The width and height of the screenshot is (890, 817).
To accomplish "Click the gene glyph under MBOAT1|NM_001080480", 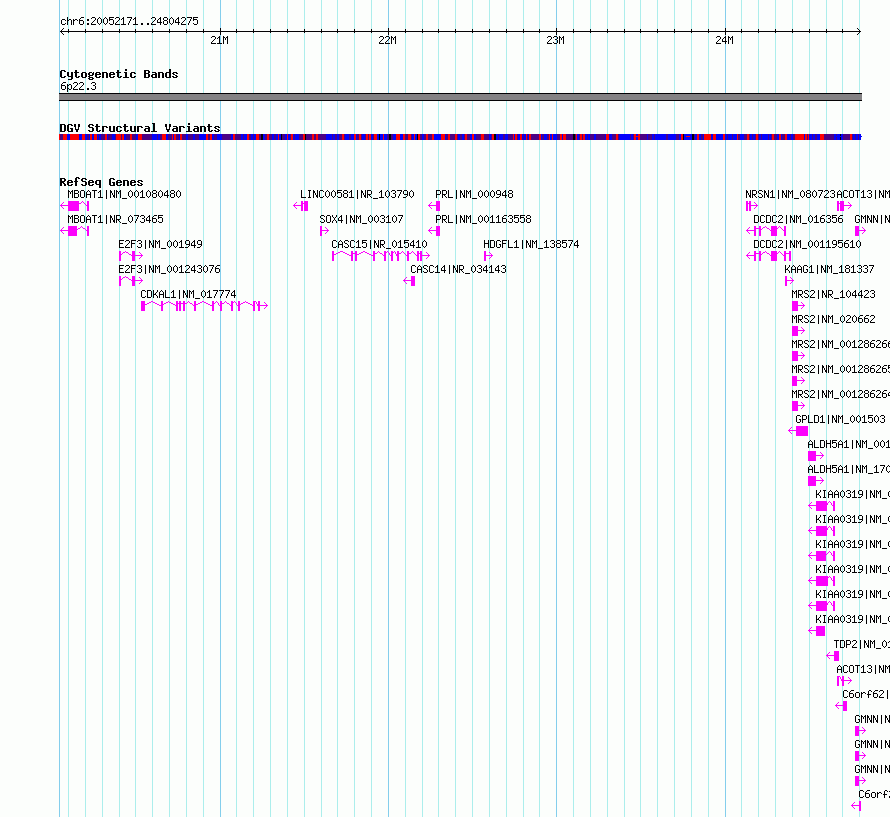I will tap(74, 206).
